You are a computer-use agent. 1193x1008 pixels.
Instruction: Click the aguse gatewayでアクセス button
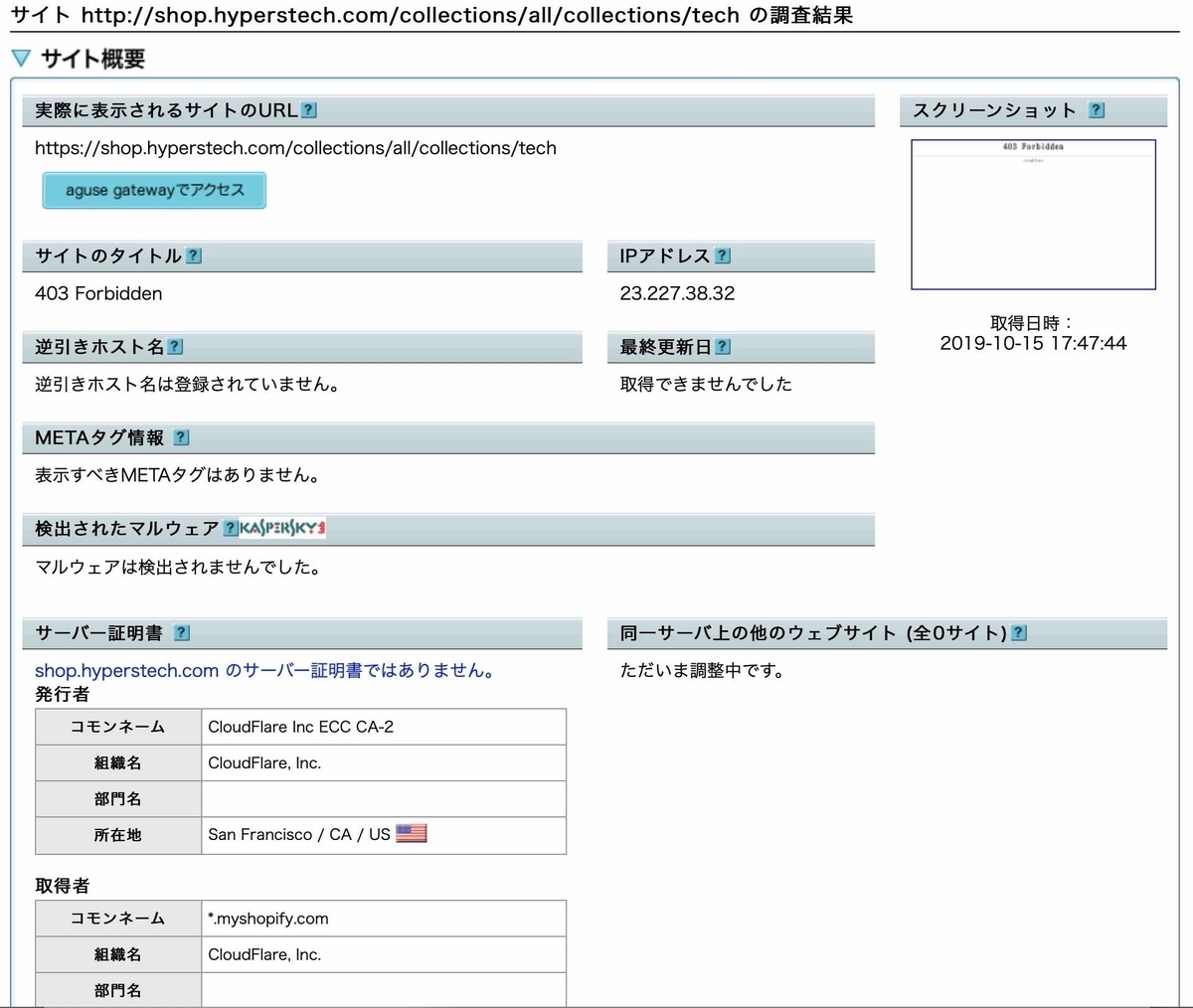point(153,190)
